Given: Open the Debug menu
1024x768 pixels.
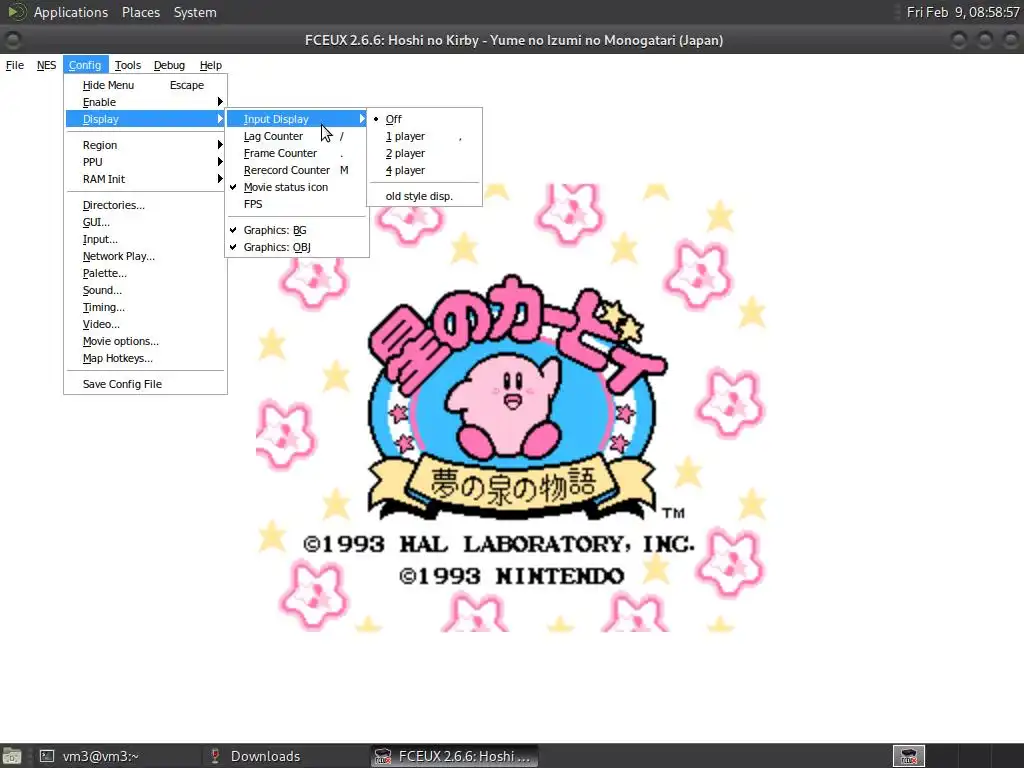Looking at the screenshot, I should [x=169, y=65].
